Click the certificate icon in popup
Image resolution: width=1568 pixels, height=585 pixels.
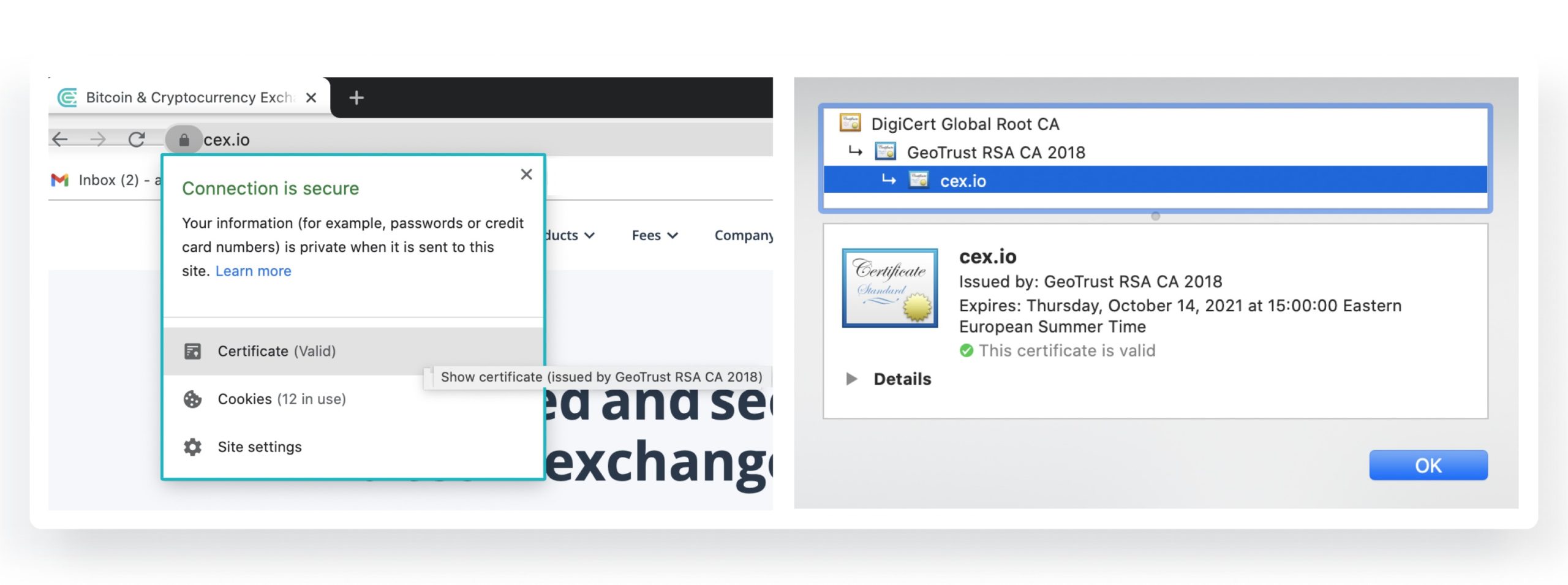pyautogui.click(x=192, y=351)
